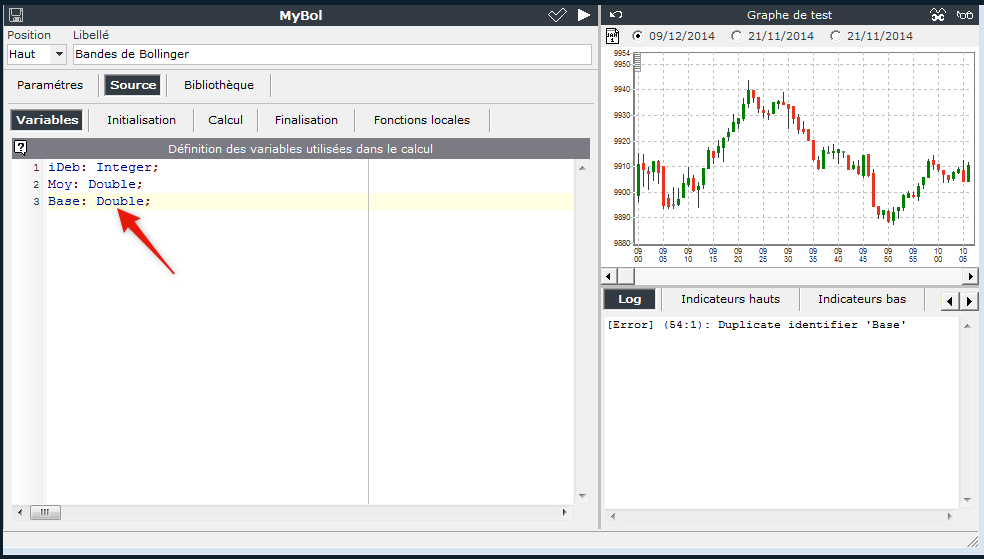Click log panel vertical scroll down arrow
Viewport: 984px width, 559px height.
coord(967,500)
